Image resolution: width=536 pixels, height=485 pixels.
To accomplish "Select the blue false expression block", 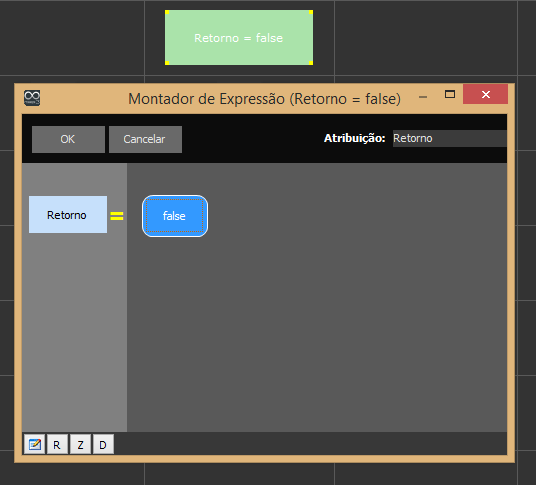I will [175, 216].
